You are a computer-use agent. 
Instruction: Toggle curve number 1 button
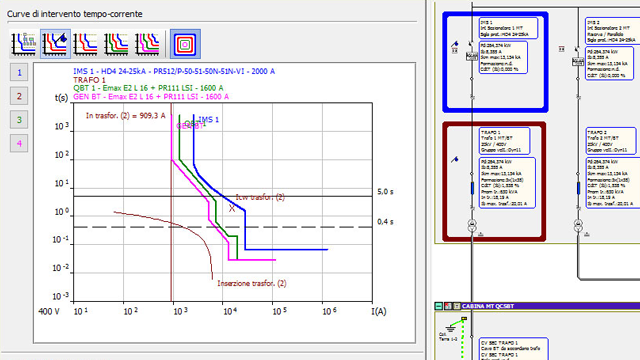[19, 73]
